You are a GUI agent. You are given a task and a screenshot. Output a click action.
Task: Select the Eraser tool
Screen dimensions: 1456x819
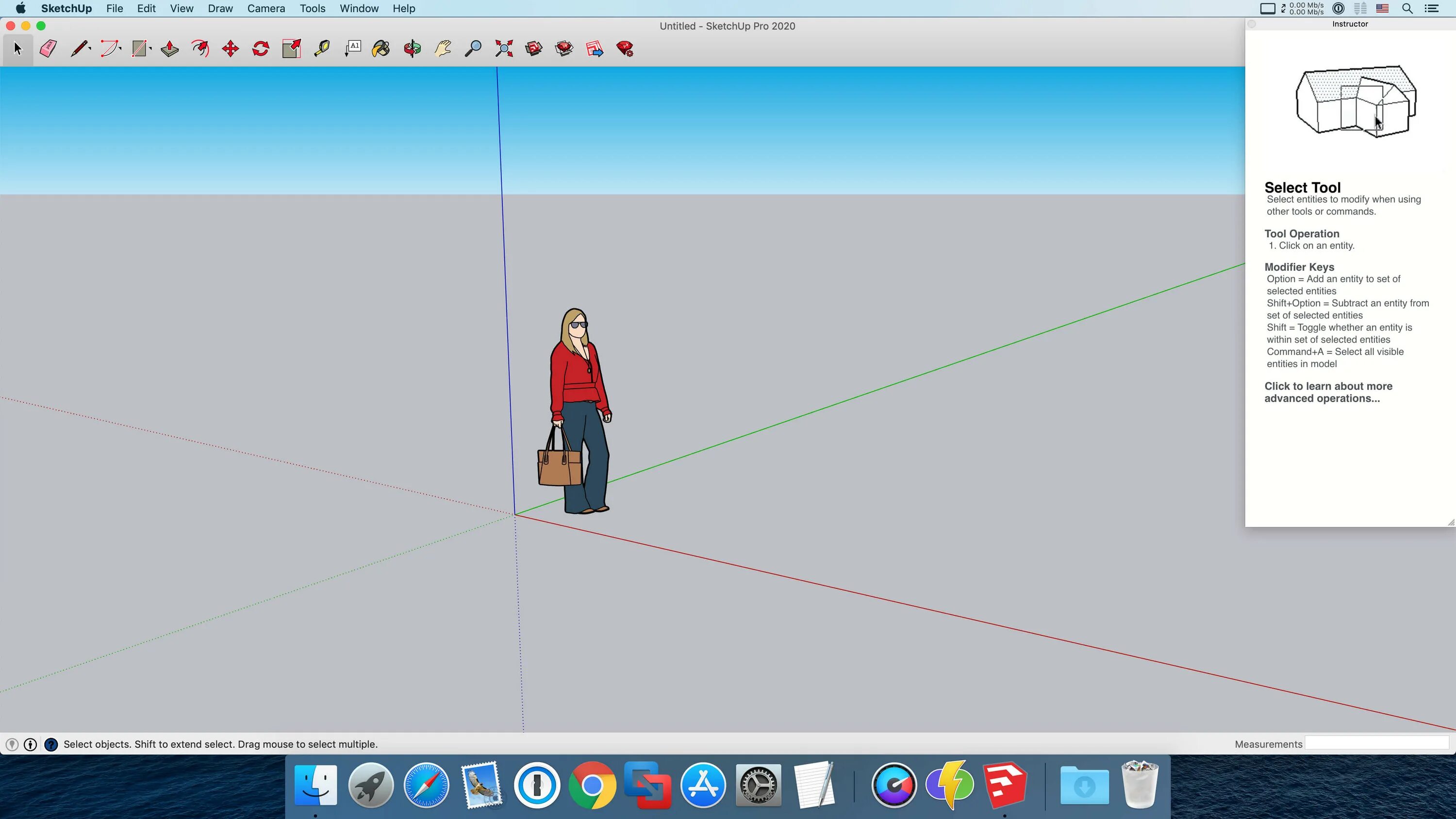(x=48, y=49)
